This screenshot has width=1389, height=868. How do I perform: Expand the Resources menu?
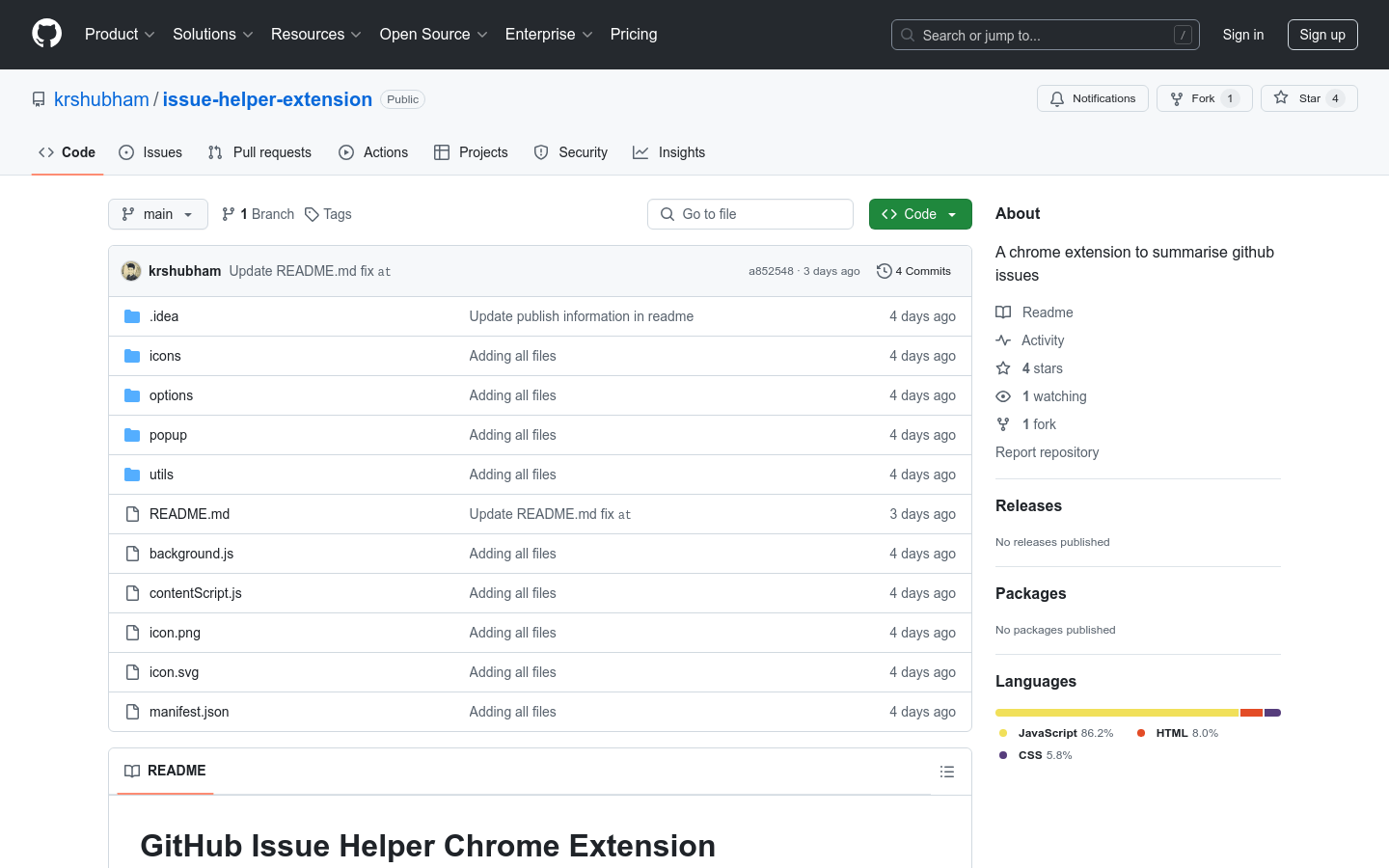[316, 35]
